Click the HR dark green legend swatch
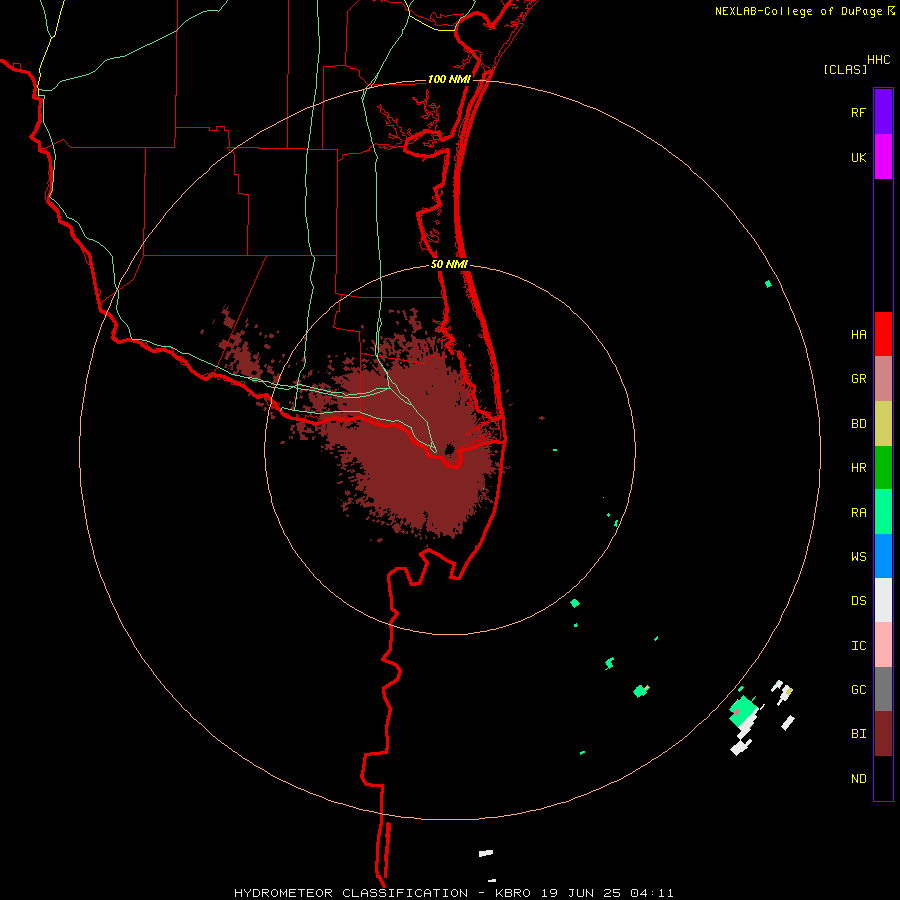Viewport: 900px width, 900px height. click(883, 468)
